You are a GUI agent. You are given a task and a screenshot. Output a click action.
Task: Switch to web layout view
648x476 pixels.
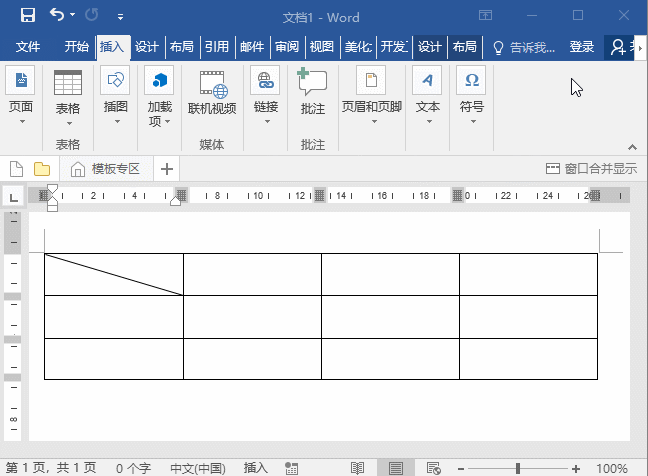pos(434,468)
